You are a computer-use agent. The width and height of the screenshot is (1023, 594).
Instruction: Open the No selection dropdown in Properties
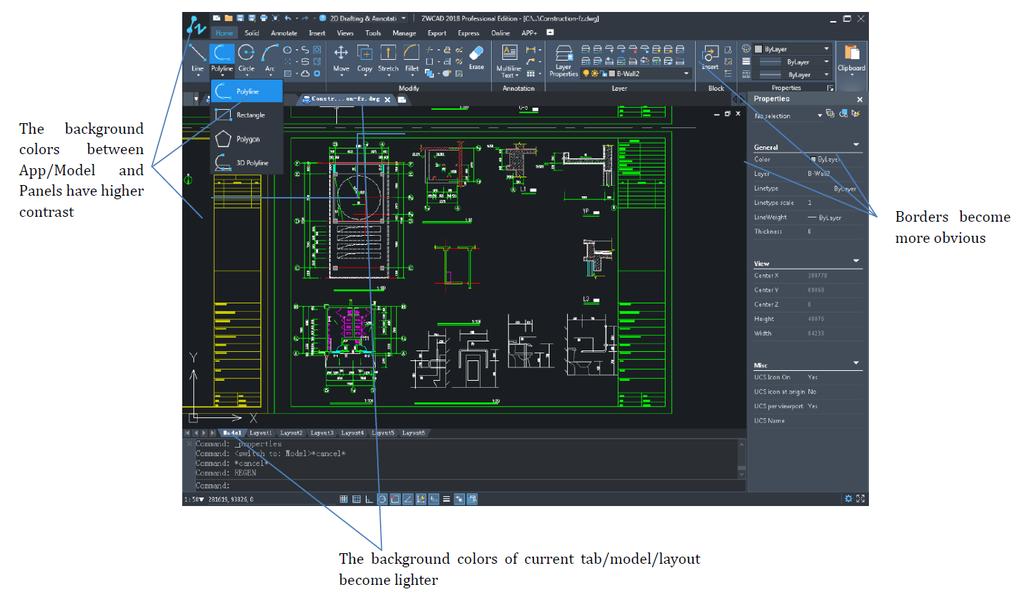(819, 116)
